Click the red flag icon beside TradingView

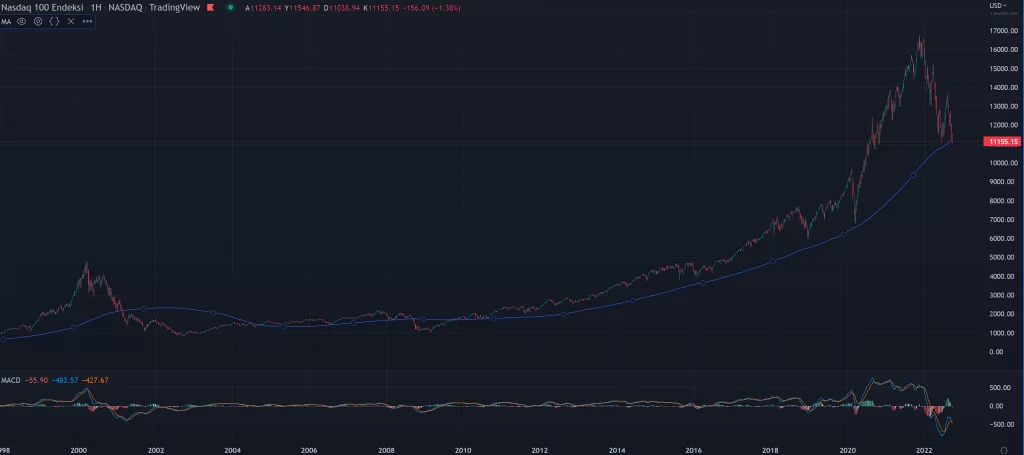(209, 7)
